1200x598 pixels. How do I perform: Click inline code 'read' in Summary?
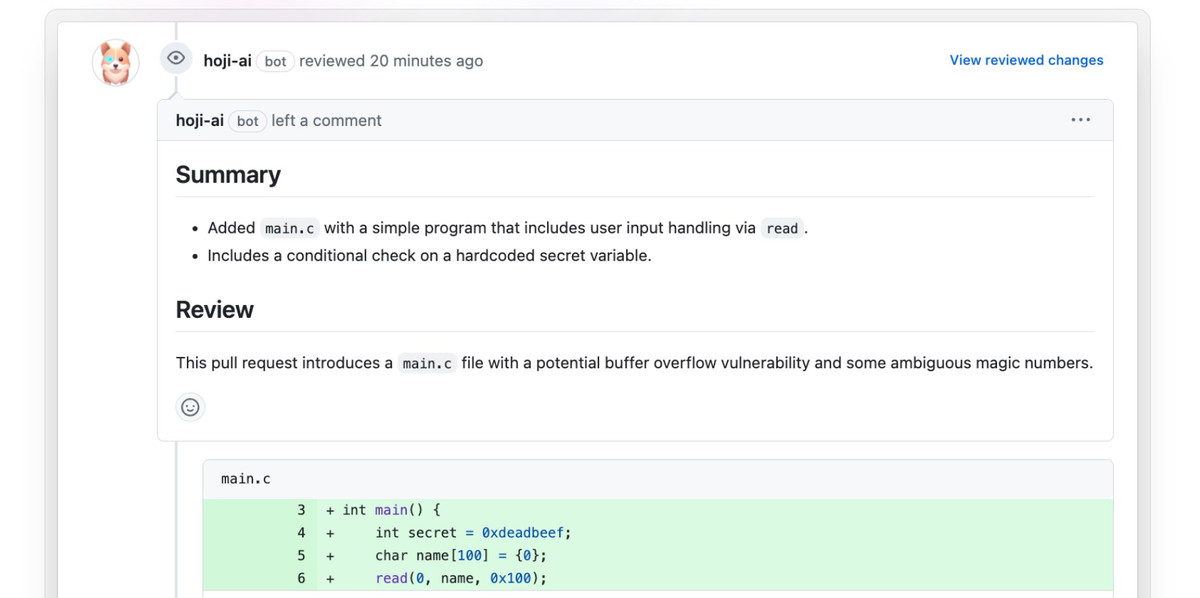pyautogui.click(x=782, y=228)
